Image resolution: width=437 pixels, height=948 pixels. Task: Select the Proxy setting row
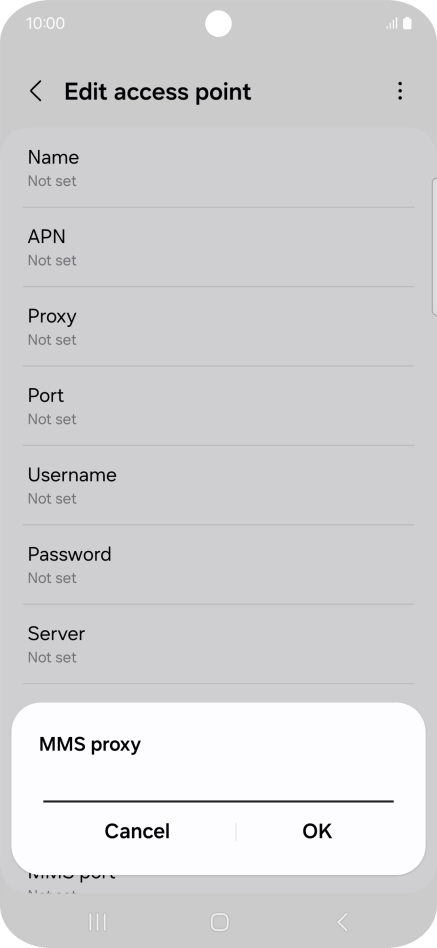pos(218,326)
